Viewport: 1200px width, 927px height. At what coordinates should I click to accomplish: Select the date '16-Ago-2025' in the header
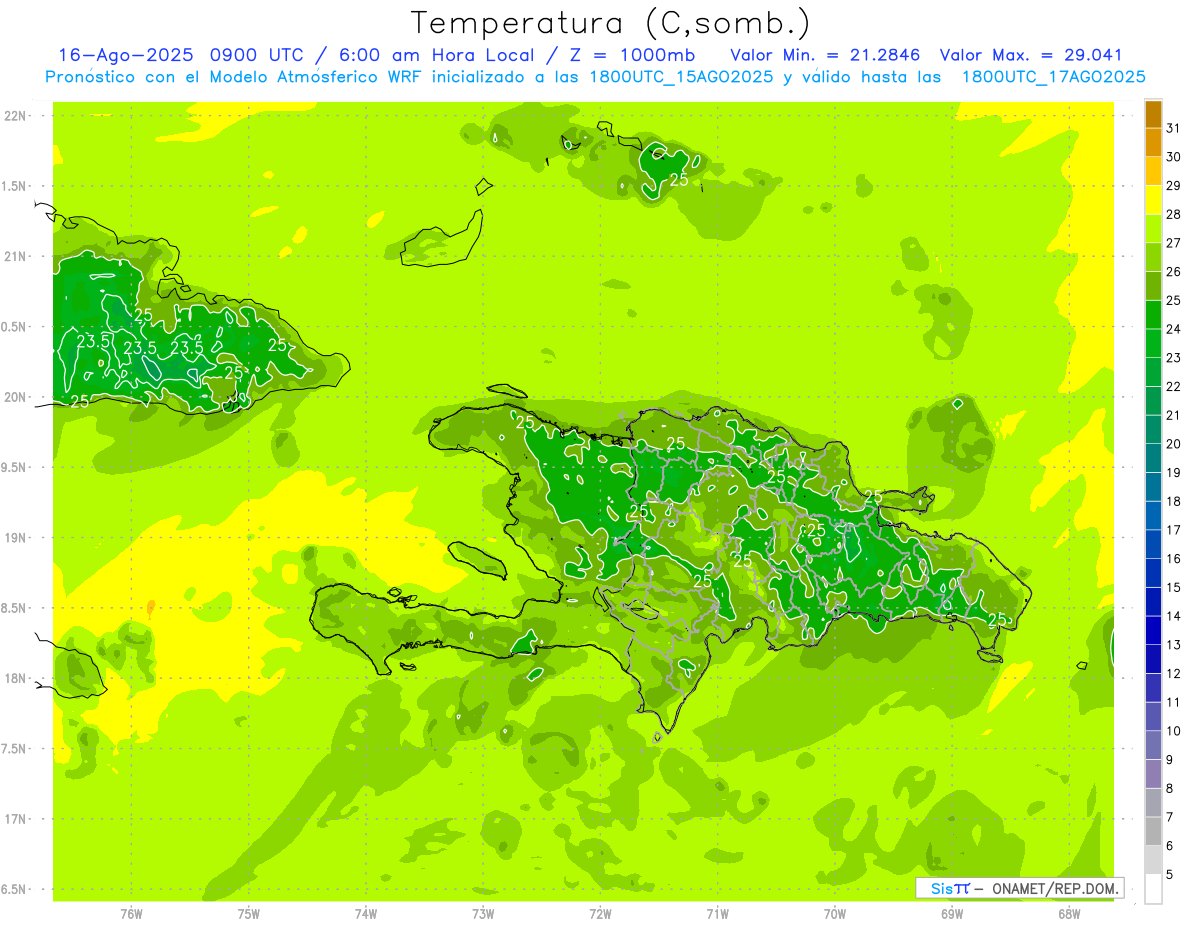point(125,55)
